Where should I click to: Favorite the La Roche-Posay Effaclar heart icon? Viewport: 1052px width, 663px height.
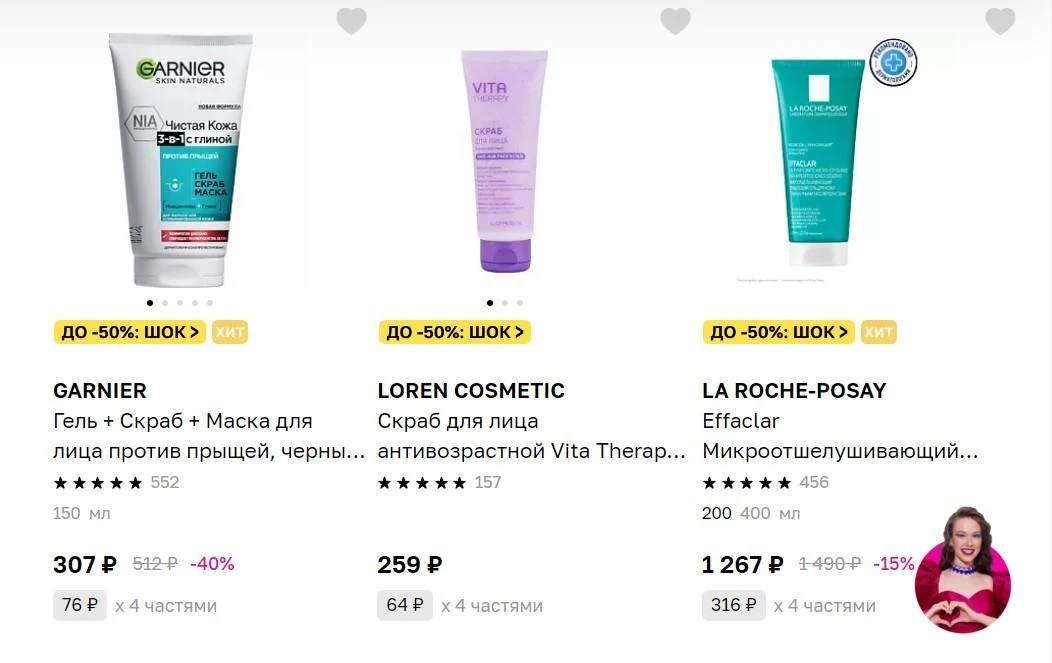pyautogui.click(x=1000, y=21)
